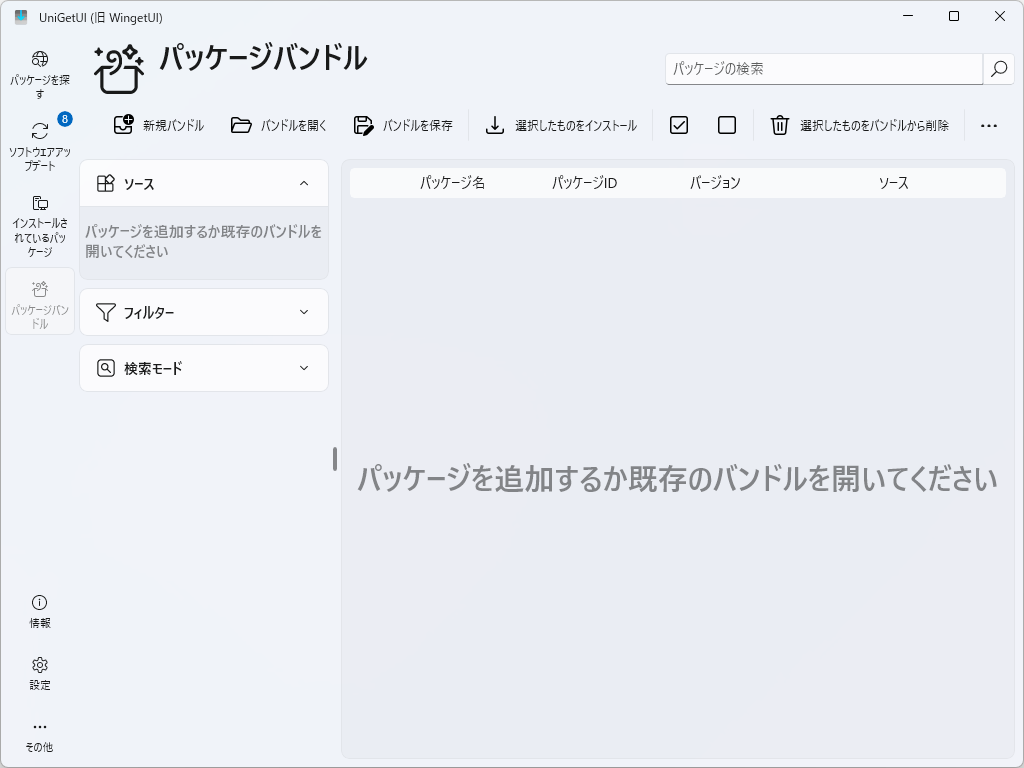The height and width of the screenshot is (768, 1024).
Task: Expand the フィルター section
Action: 203,312
